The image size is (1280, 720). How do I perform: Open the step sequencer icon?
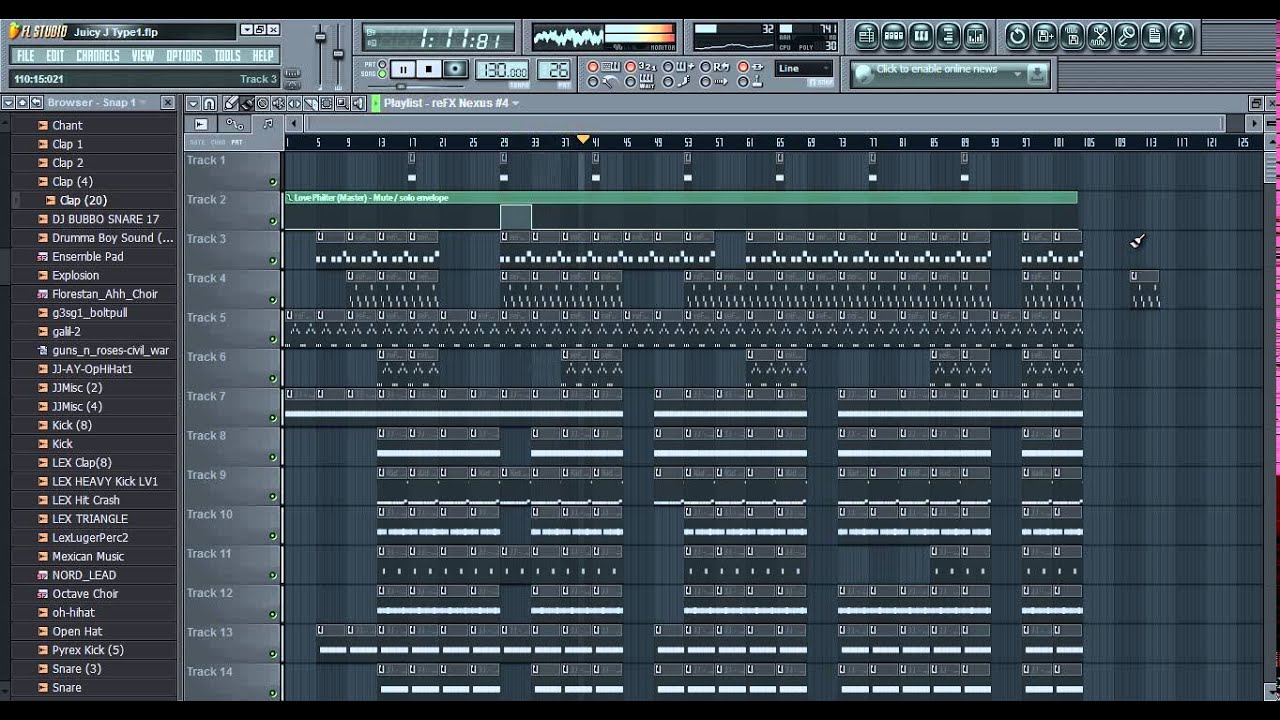coord(894,37)
